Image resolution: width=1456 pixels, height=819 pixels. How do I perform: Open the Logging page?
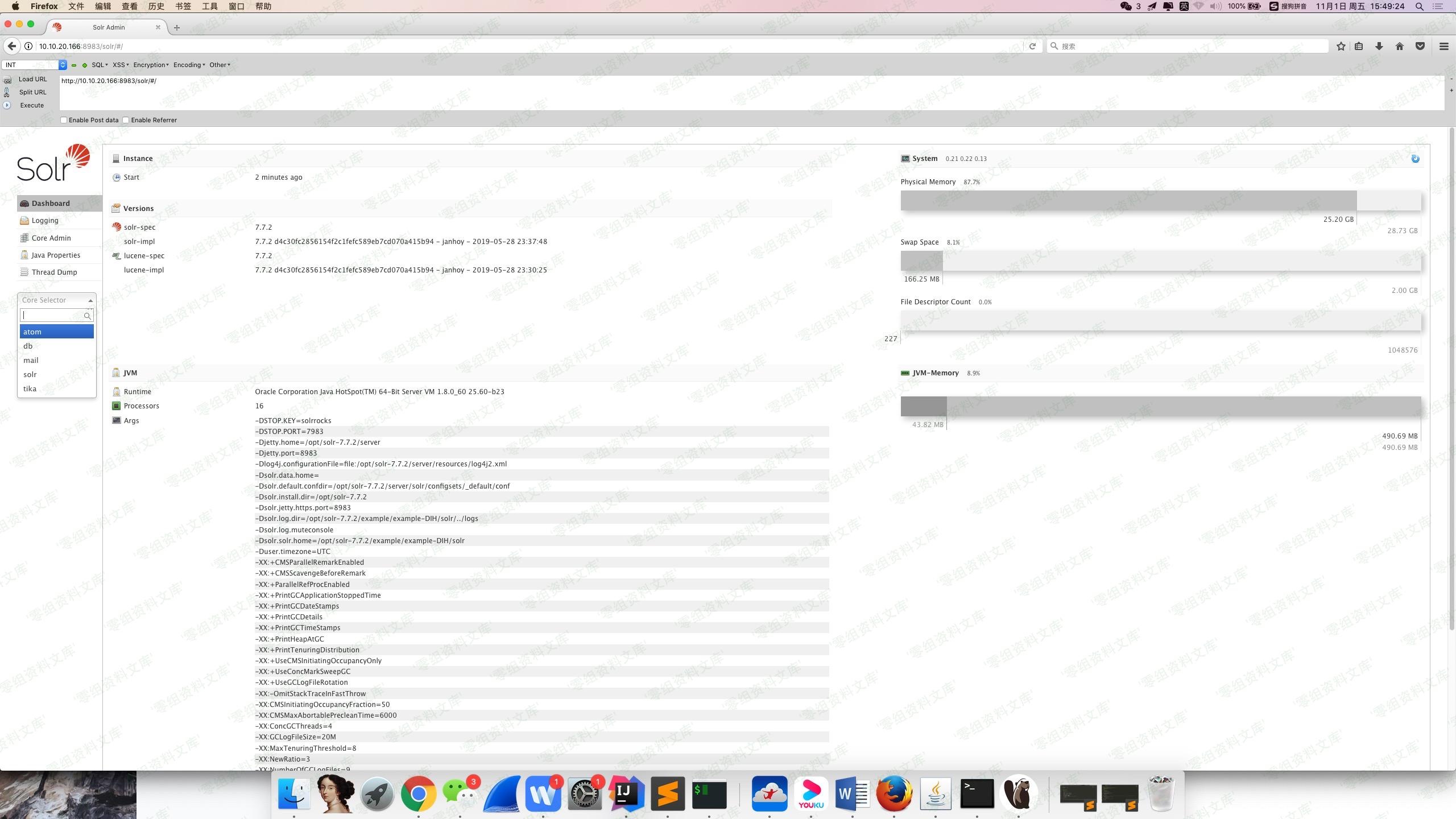[x=44, y=221]
